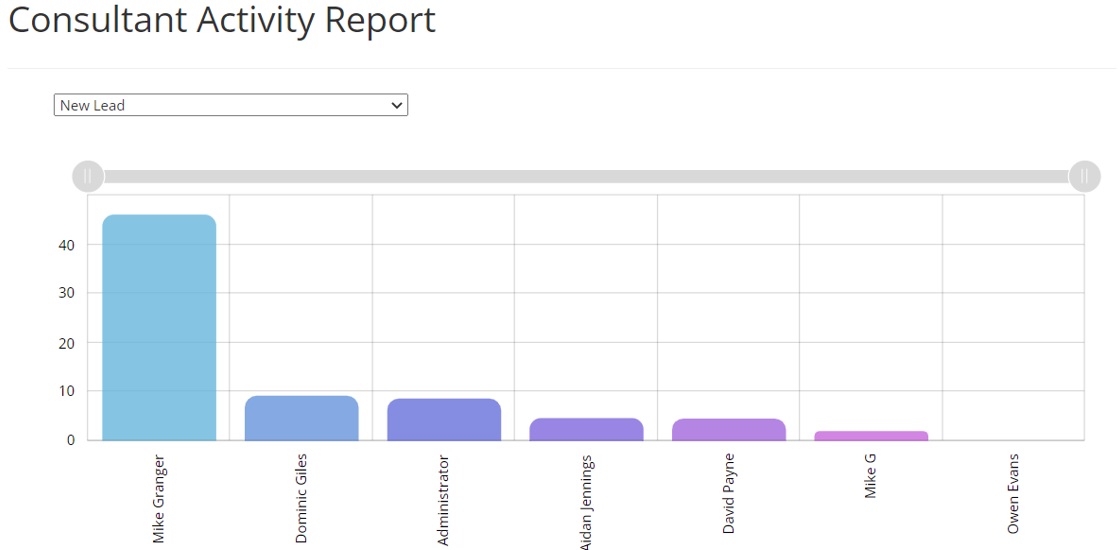Click the middle of the gray range slider track
The image size is (1118, 550).
(x=586, y=177)
